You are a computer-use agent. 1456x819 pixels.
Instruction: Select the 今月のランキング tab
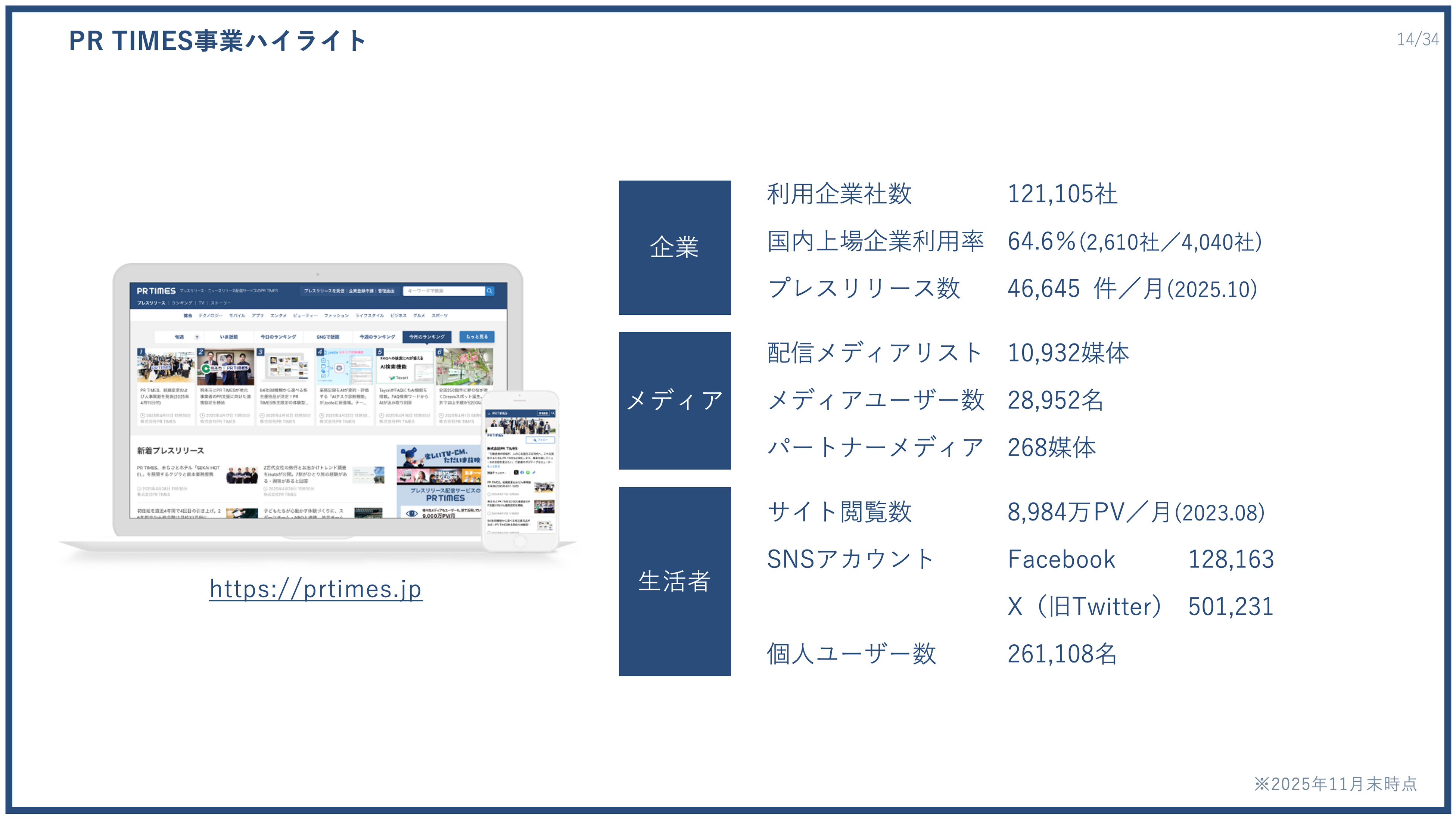tap(427, 337)
